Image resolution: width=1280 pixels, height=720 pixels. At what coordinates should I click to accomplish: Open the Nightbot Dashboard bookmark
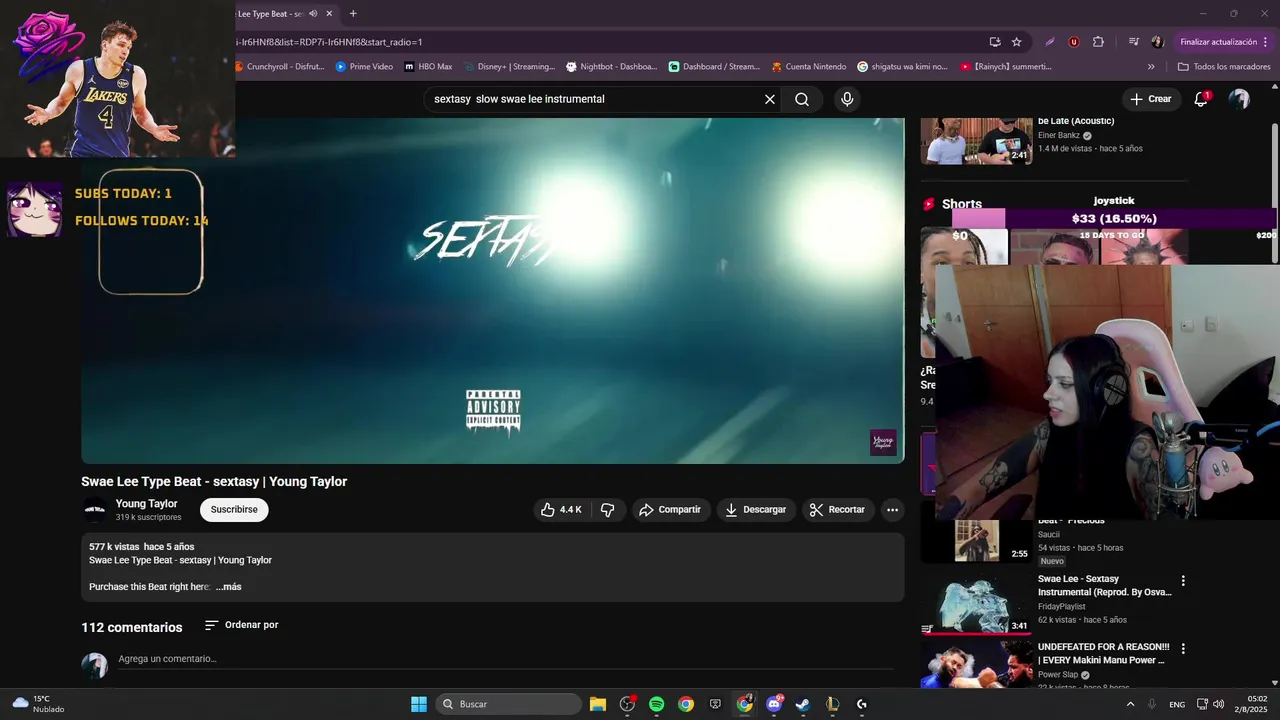(612, 67)
